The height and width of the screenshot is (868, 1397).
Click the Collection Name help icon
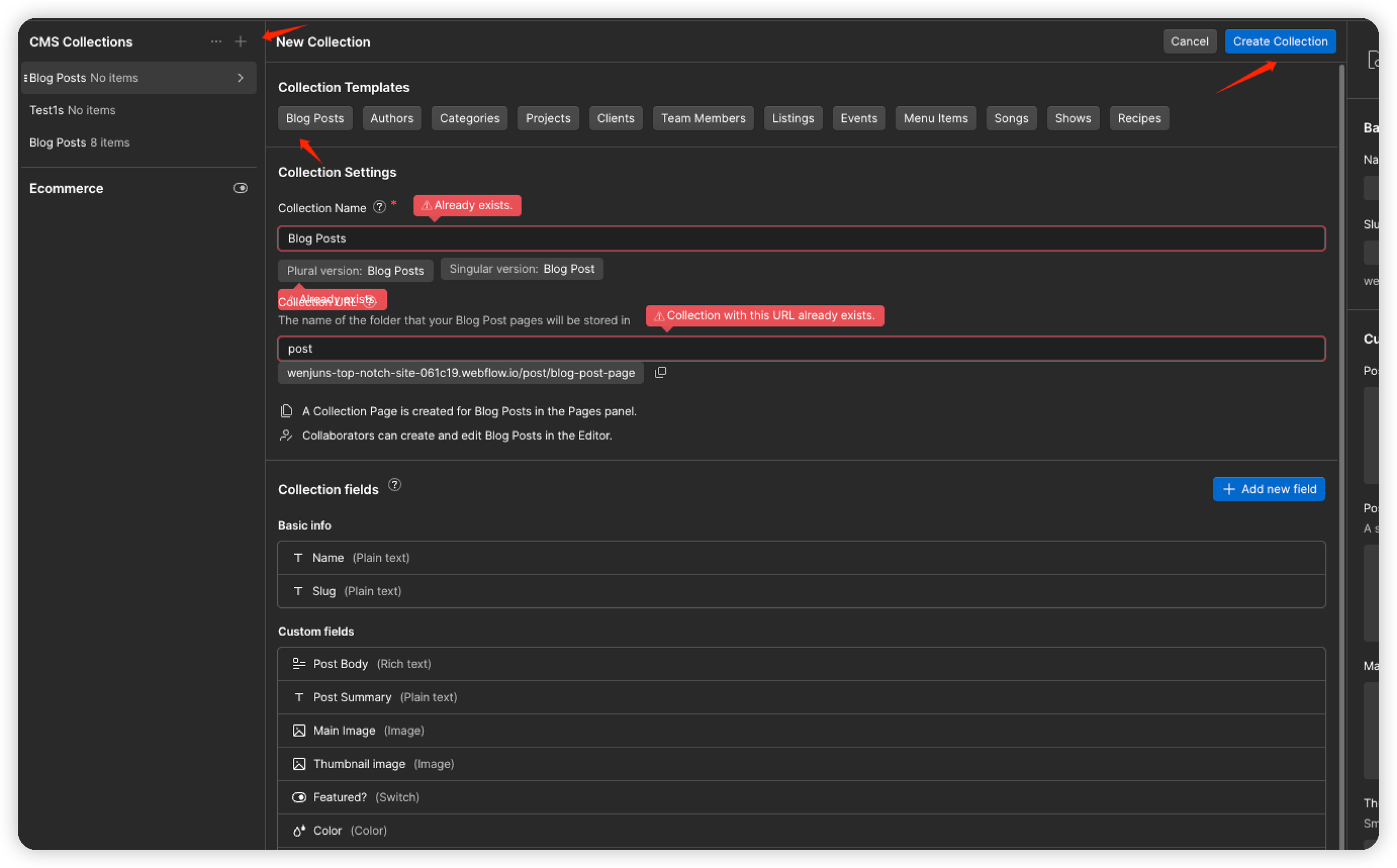click(380, 207)
